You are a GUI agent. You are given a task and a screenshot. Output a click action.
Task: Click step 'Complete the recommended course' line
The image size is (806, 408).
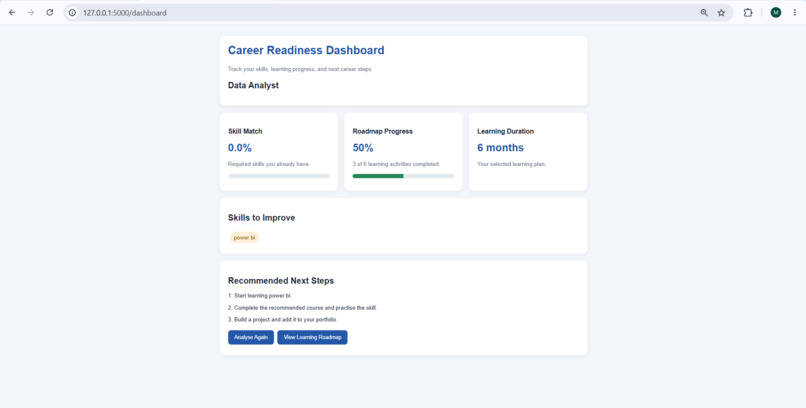click(302, 308)
